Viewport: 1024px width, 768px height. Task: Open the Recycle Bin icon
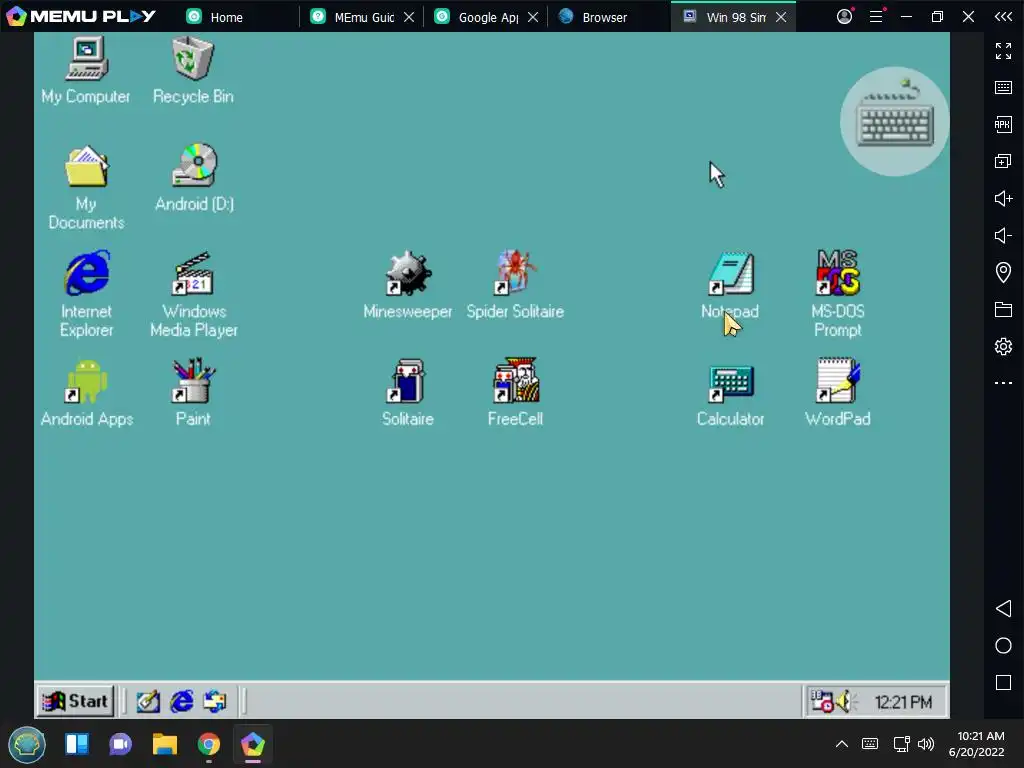tap(193, 71)
